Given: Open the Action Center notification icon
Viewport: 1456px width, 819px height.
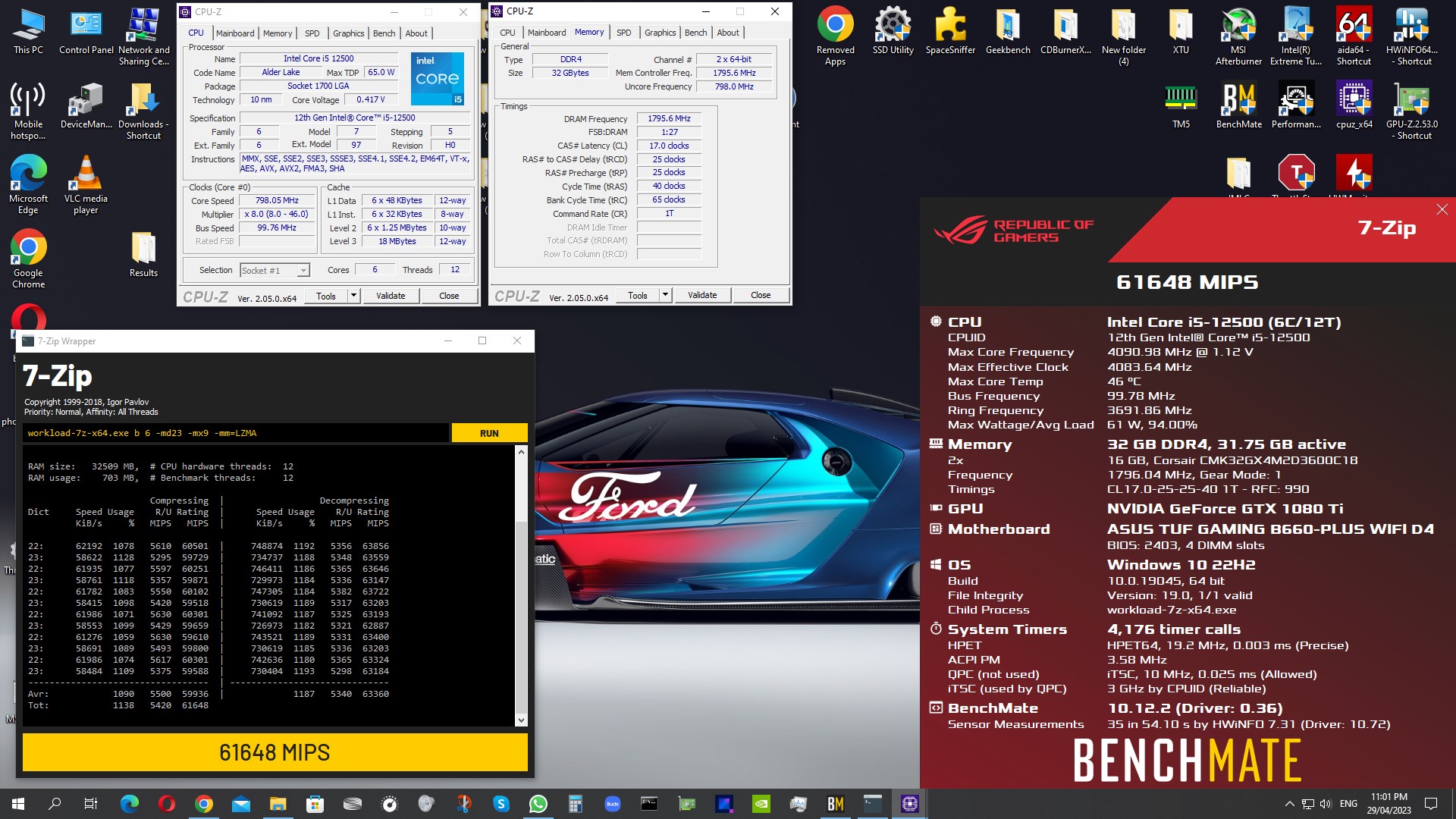Looking at the screenshot, I should pos(1431,804).
